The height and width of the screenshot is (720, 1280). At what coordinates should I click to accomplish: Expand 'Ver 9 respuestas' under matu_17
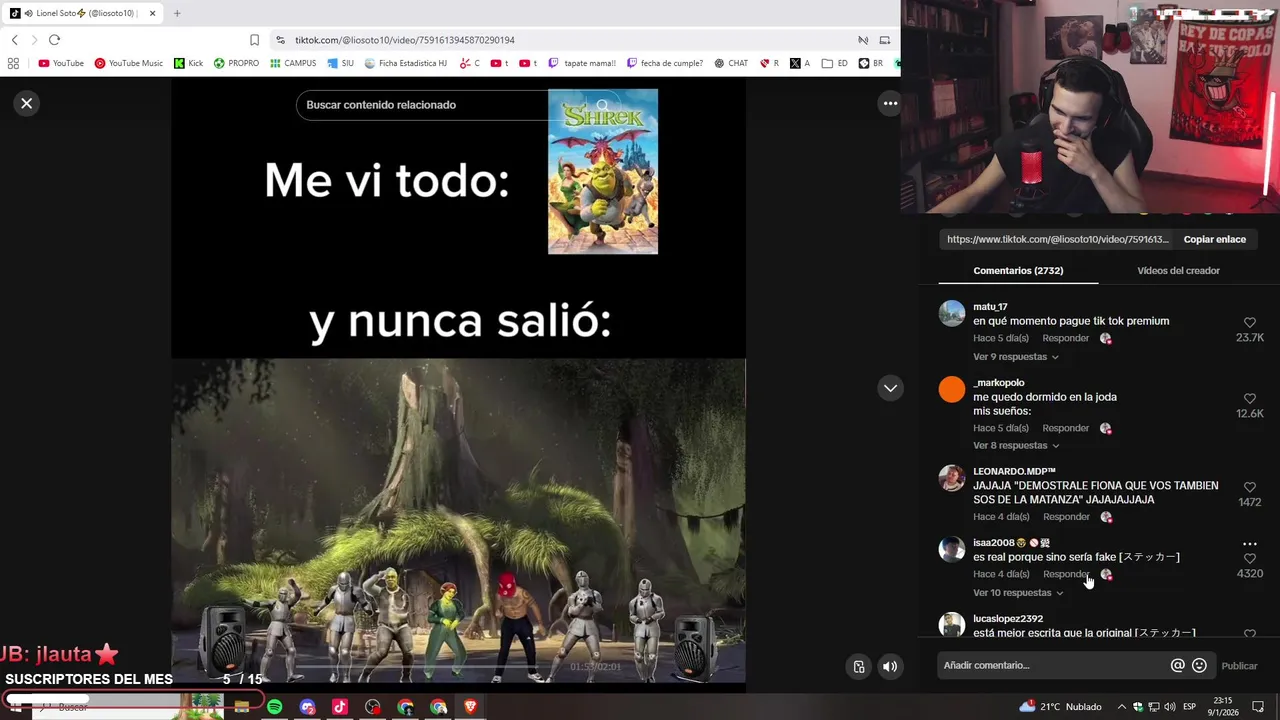point(1015,357)
